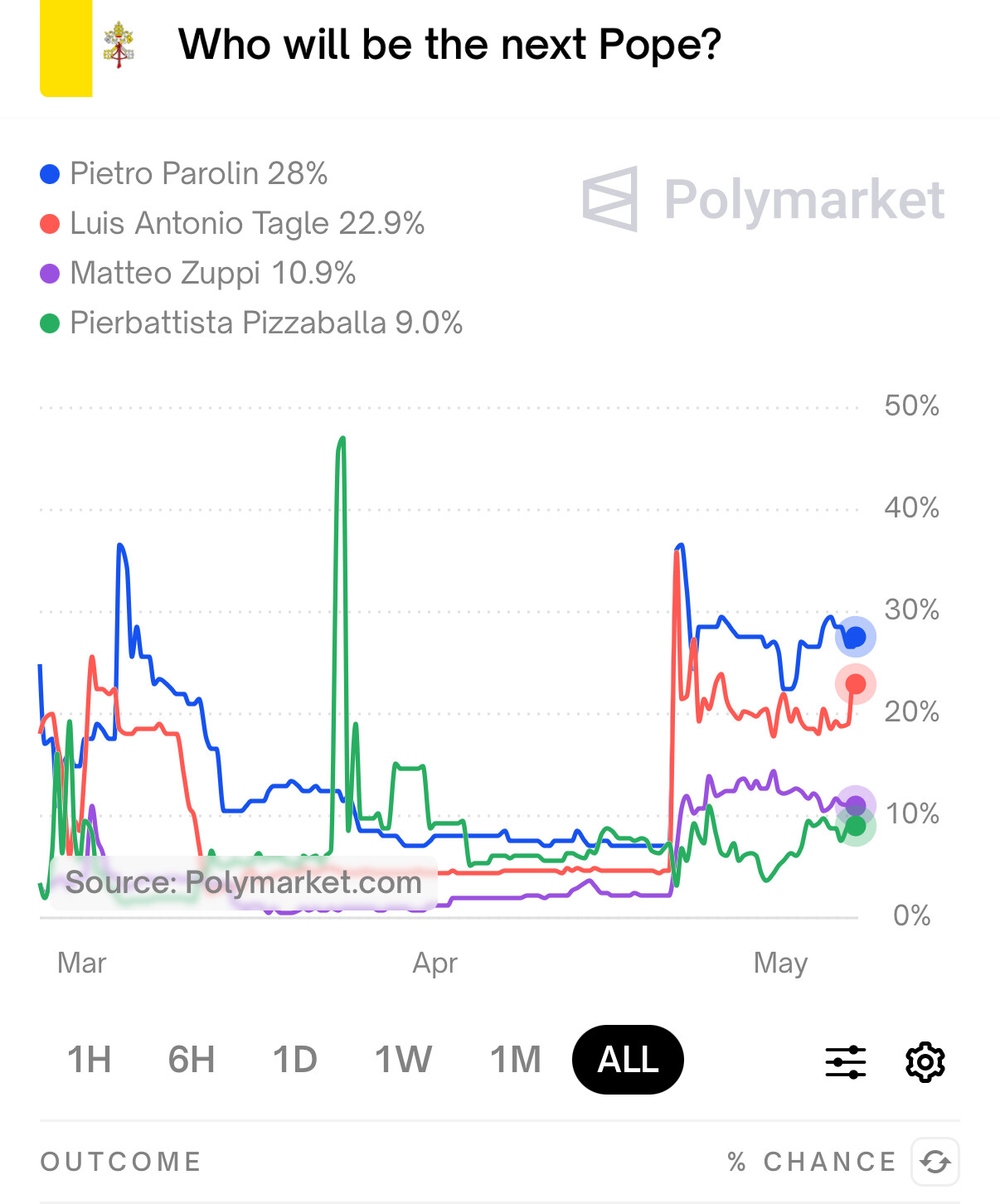The image size is (1000, 1204).
Task: Click the red Tagle endpoint dot on chart
Action: click(x=856, y=684)
